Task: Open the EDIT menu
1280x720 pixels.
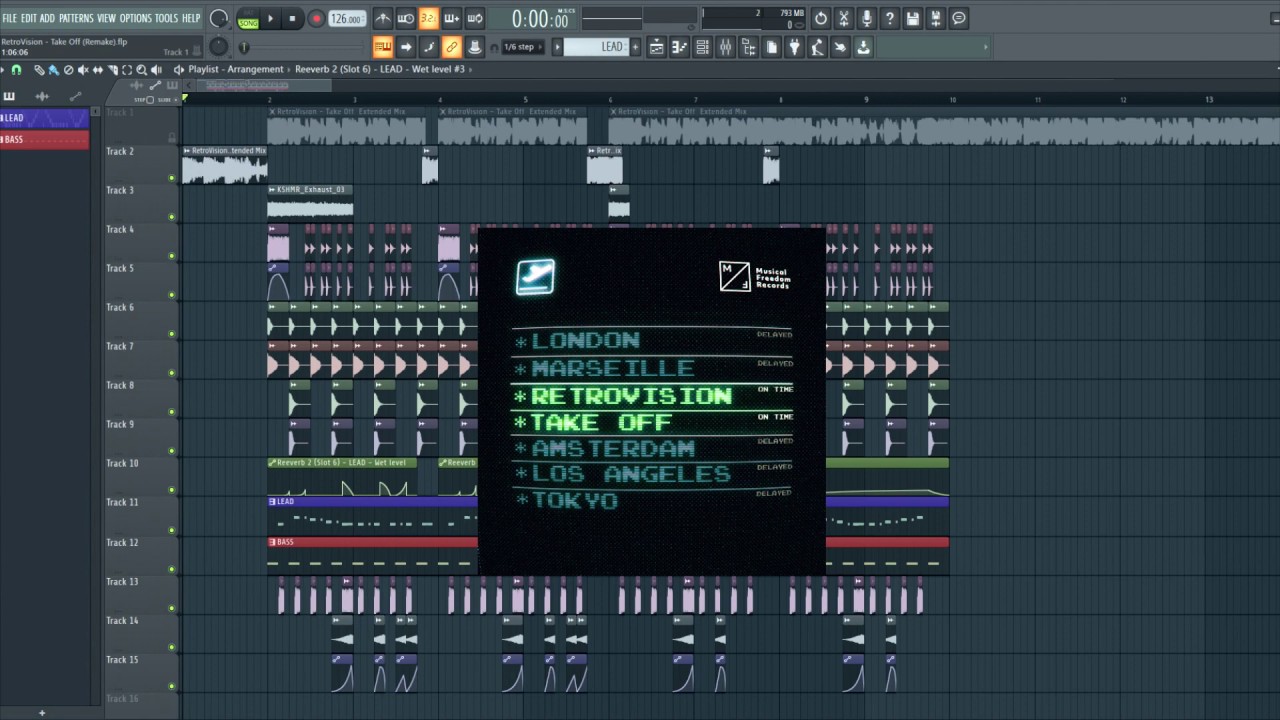Action: [29, 18]
